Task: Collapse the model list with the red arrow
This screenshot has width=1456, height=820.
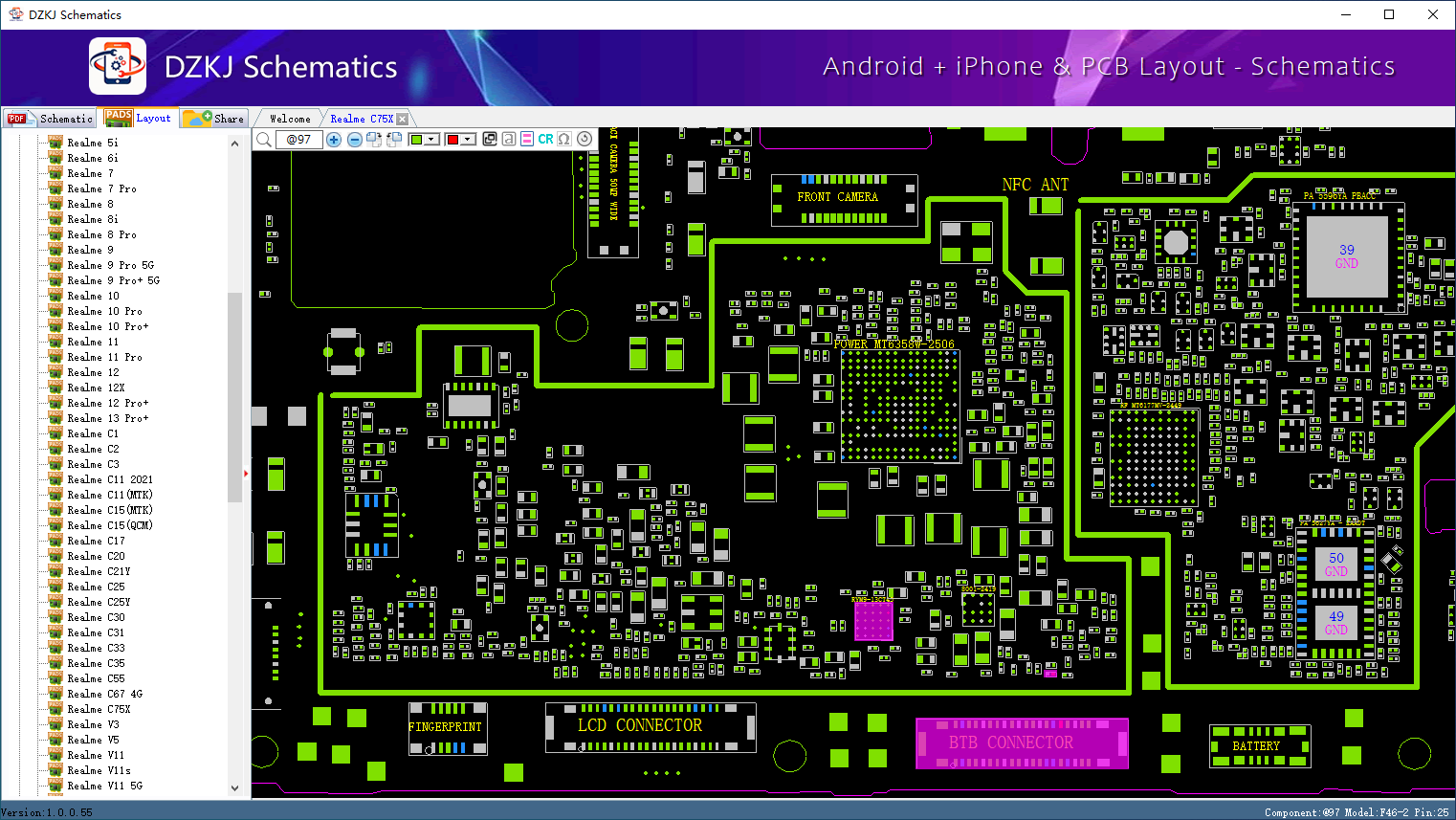Action: click(x=246, y=473)
